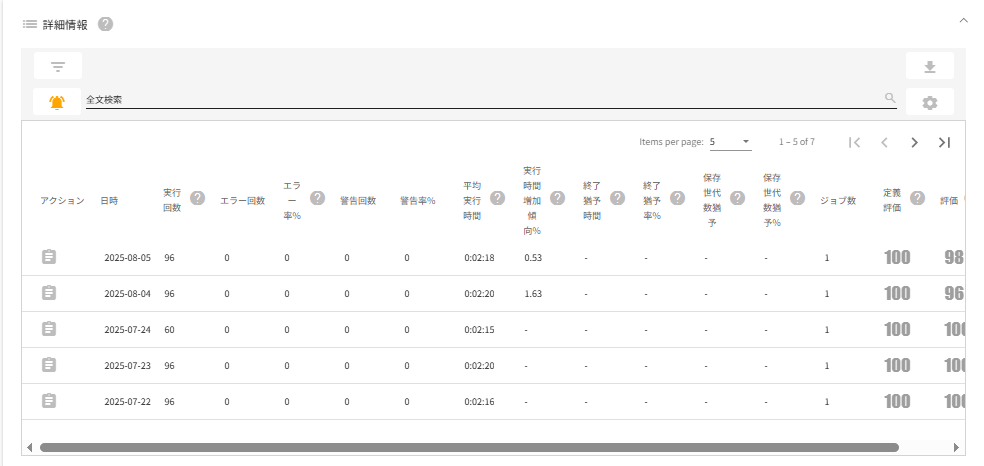Click help icon beside 平均実行時間 column

pos(497,198)
